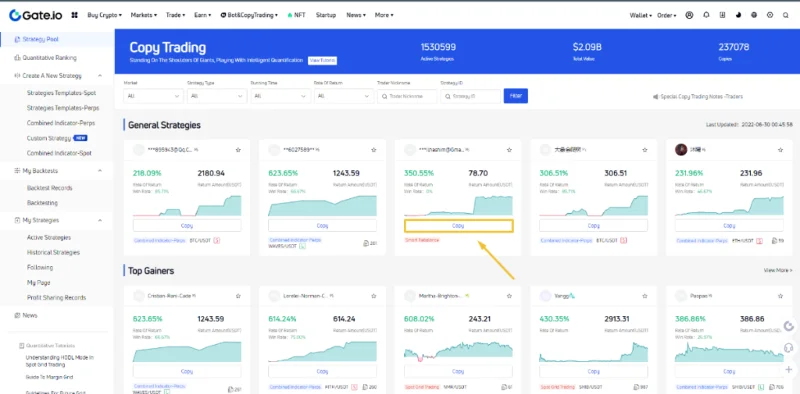Open the Bot&CopyTrading menu
This screenshot has width=800, height=394.
[249, 15]
